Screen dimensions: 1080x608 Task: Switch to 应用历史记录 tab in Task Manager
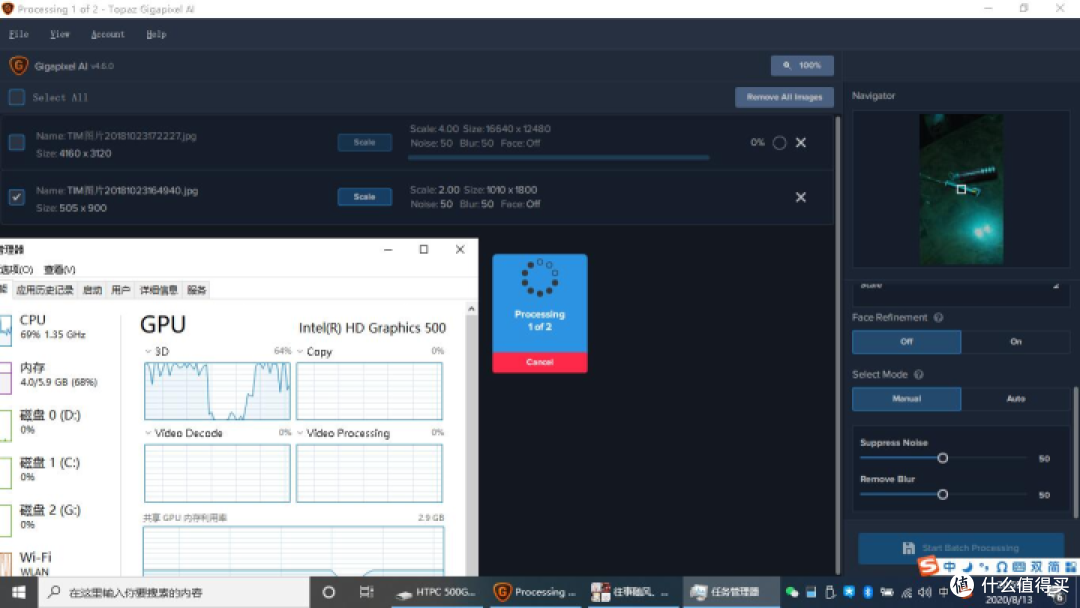(45, 290)
